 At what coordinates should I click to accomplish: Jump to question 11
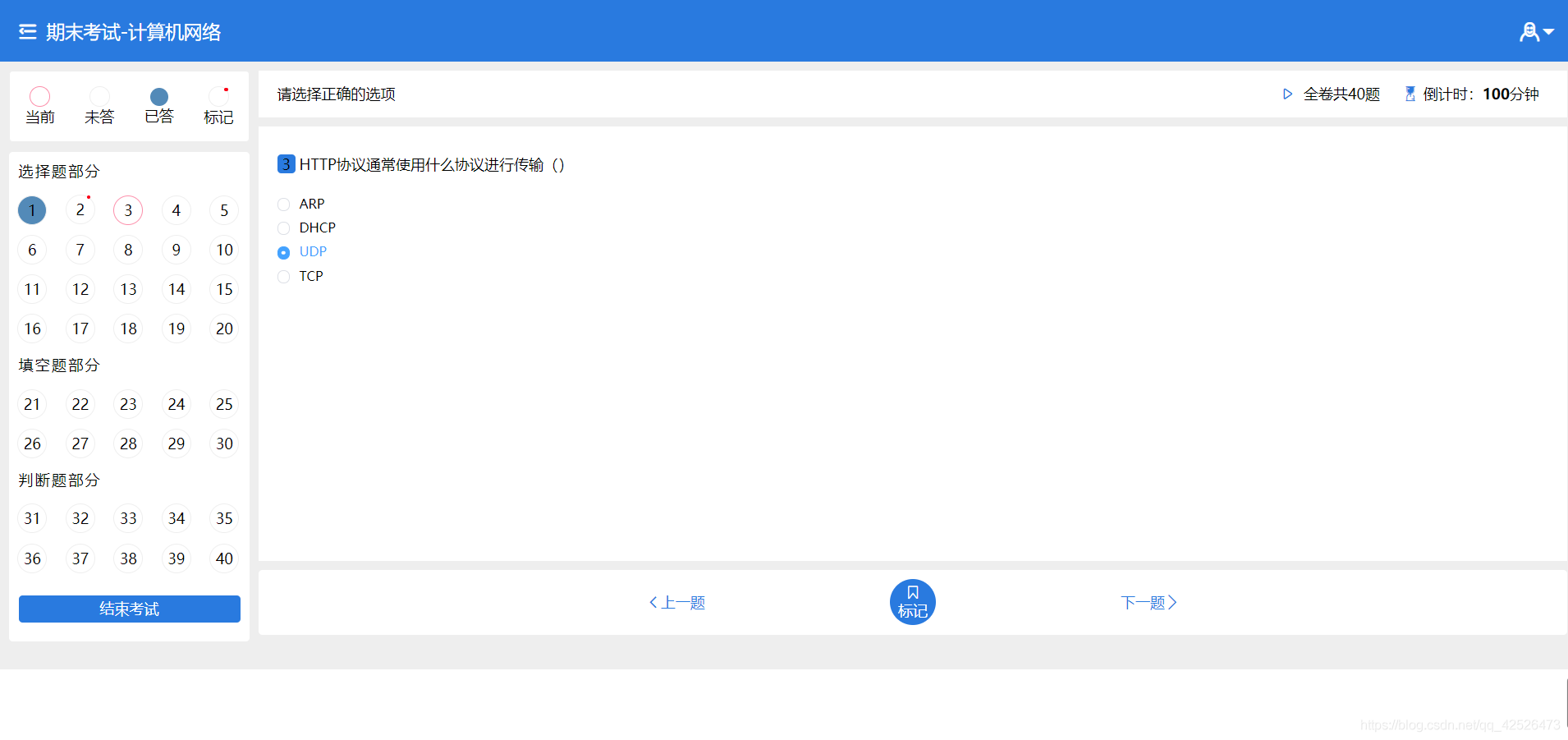point(32,289)
